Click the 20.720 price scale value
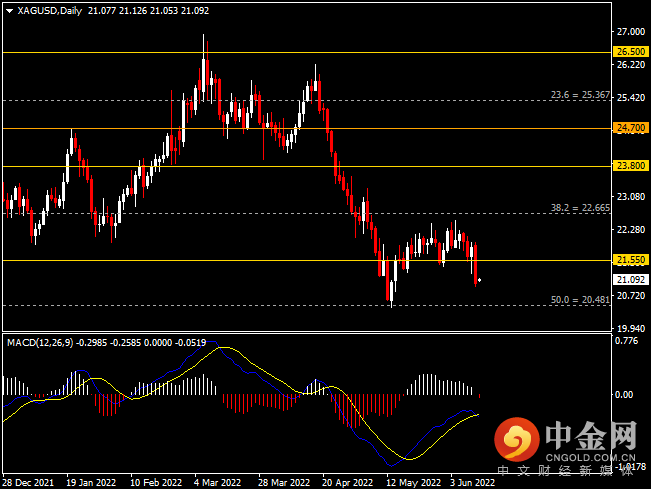Image resolution: width=651 pixels, height=489 pixels. 631,296
